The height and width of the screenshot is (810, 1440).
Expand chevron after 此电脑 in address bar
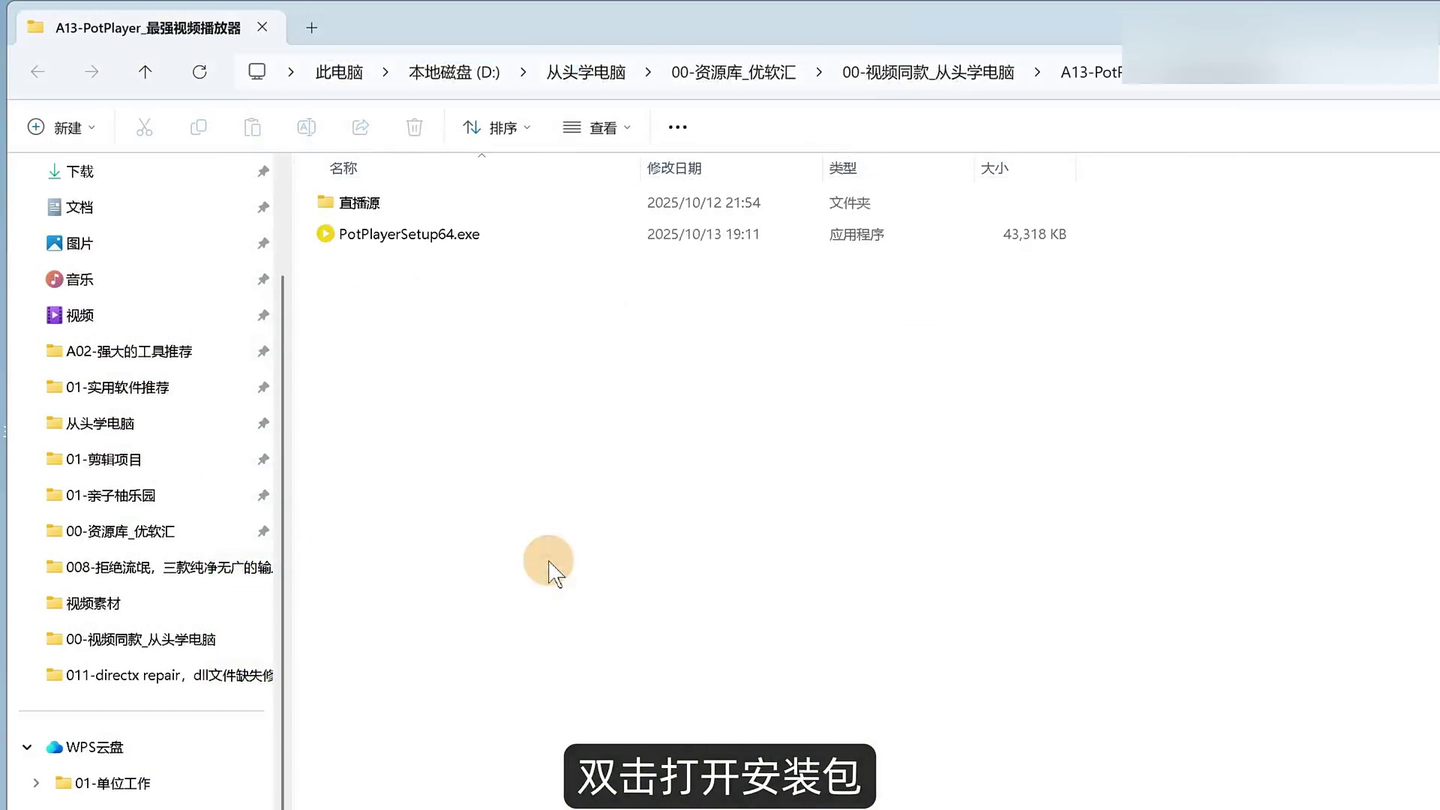click(x=385, y=72)
